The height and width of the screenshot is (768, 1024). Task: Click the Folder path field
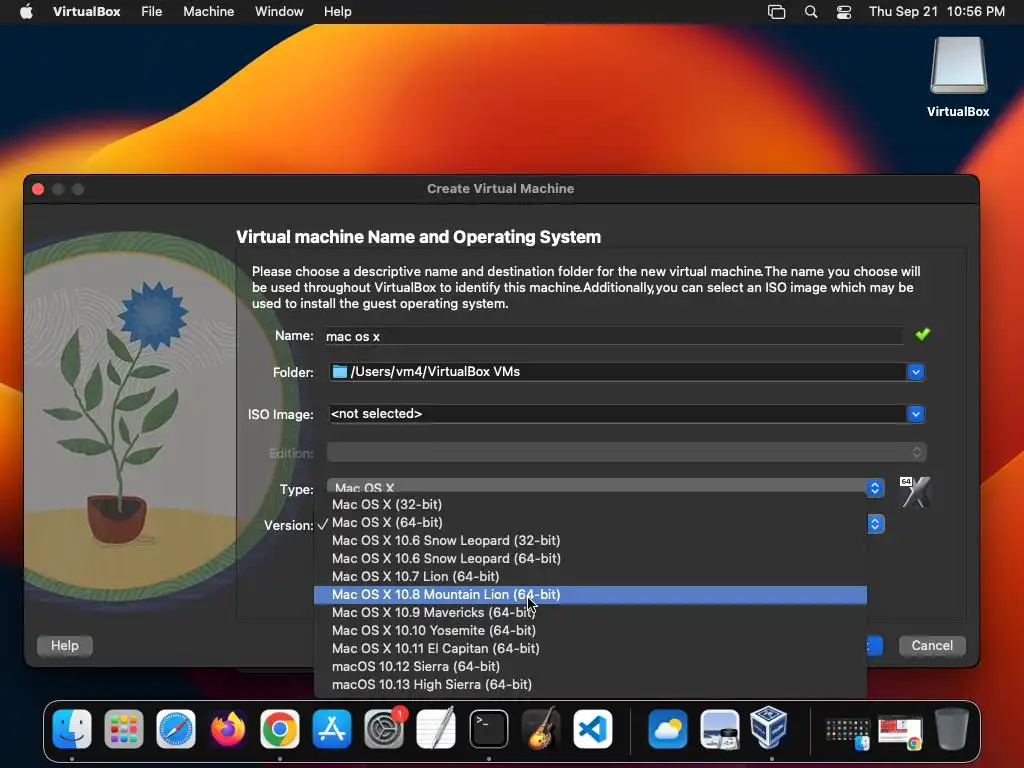coord(618,372)
